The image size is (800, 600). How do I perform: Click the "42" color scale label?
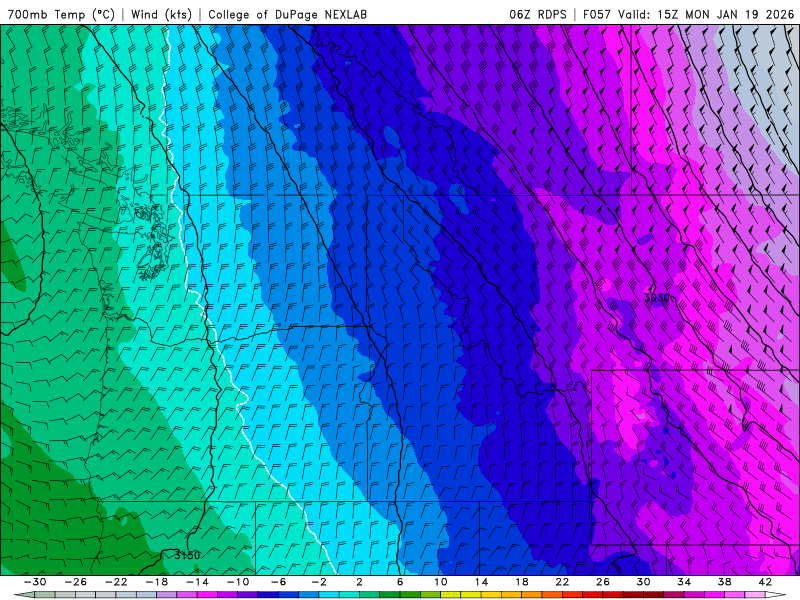(765, 582)
